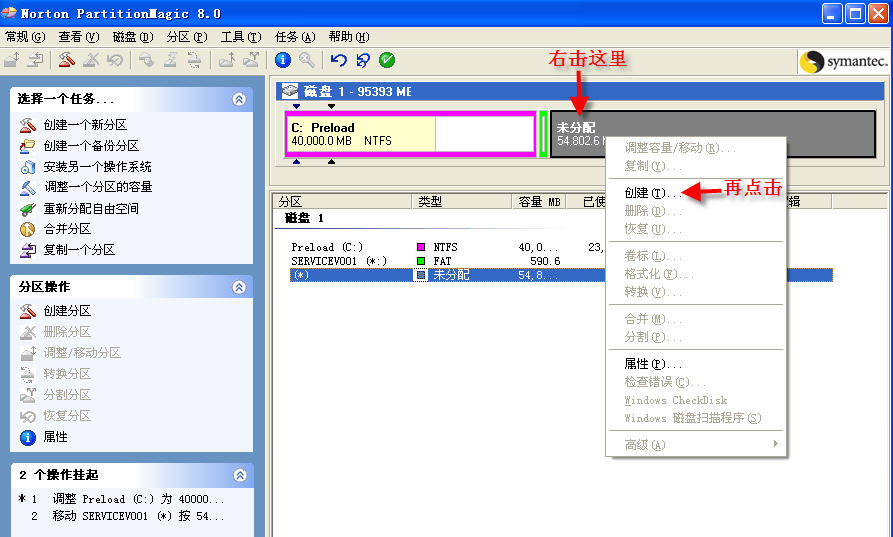Click 安装另一个操作系统 task link
The height and width of the screenshot is (537, 893).
click(97, 167)
